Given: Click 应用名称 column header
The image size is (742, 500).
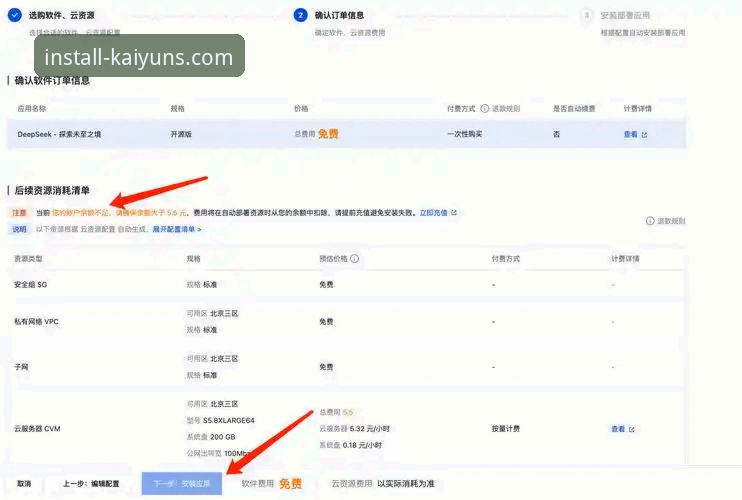Looking at the screenshot, I should (32, 108).
